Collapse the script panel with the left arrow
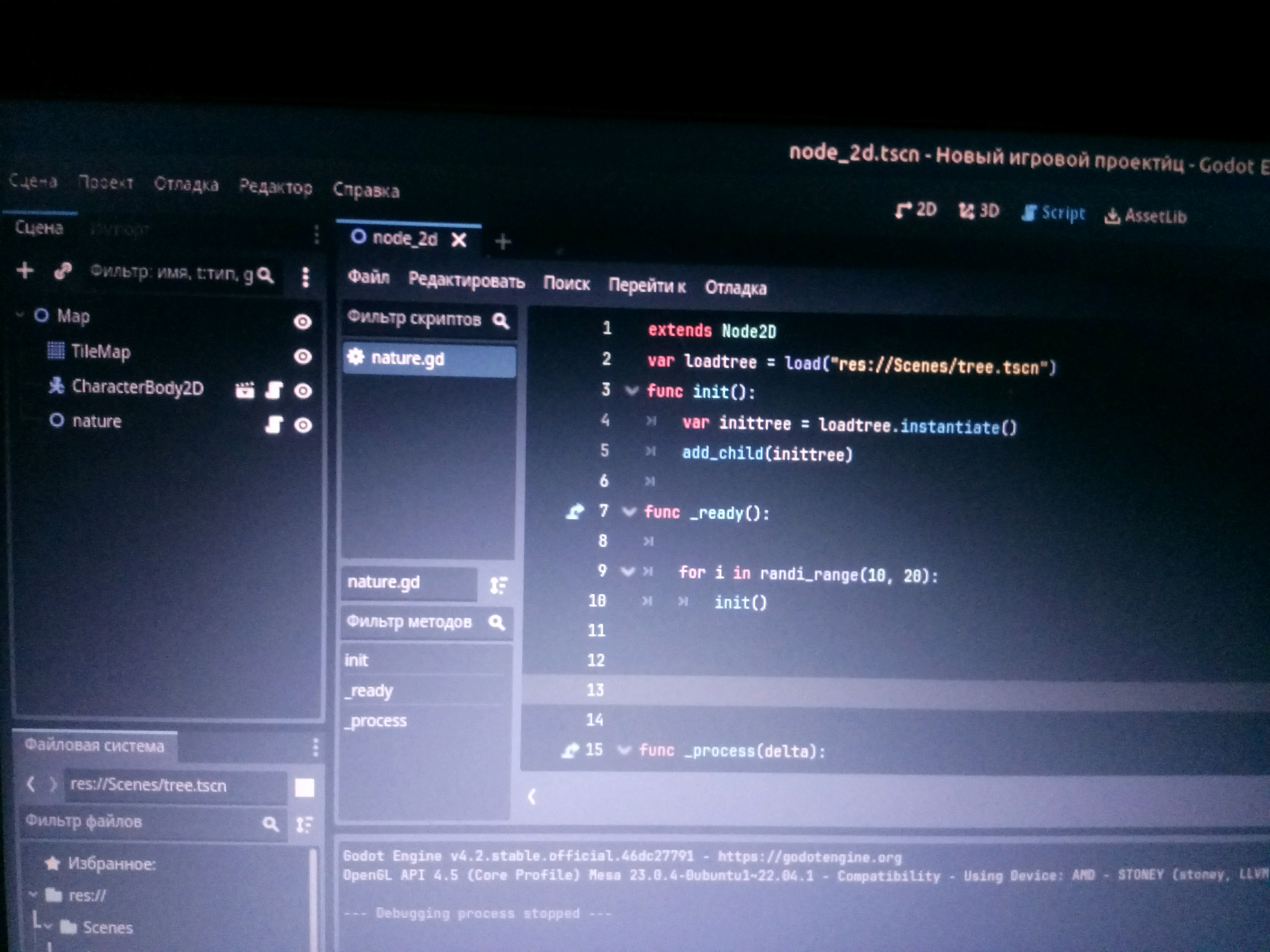Image resolution: width=1270 pixels, height=952 pixels. pyautogui.click(x=532, y=796)
